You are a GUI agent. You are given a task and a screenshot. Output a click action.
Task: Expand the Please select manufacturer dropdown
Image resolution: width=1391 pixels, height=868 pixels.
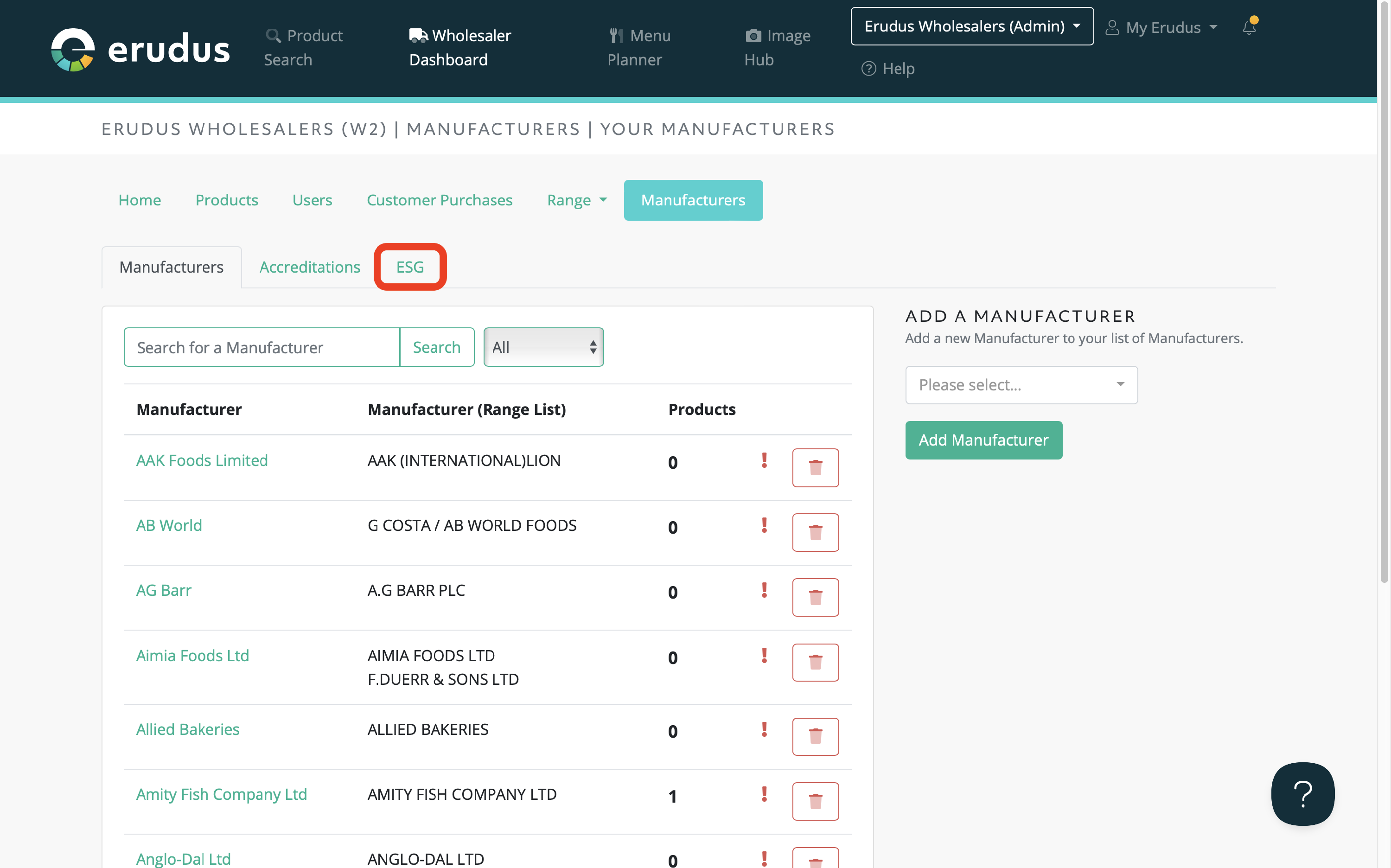[x=1021, y=385]
